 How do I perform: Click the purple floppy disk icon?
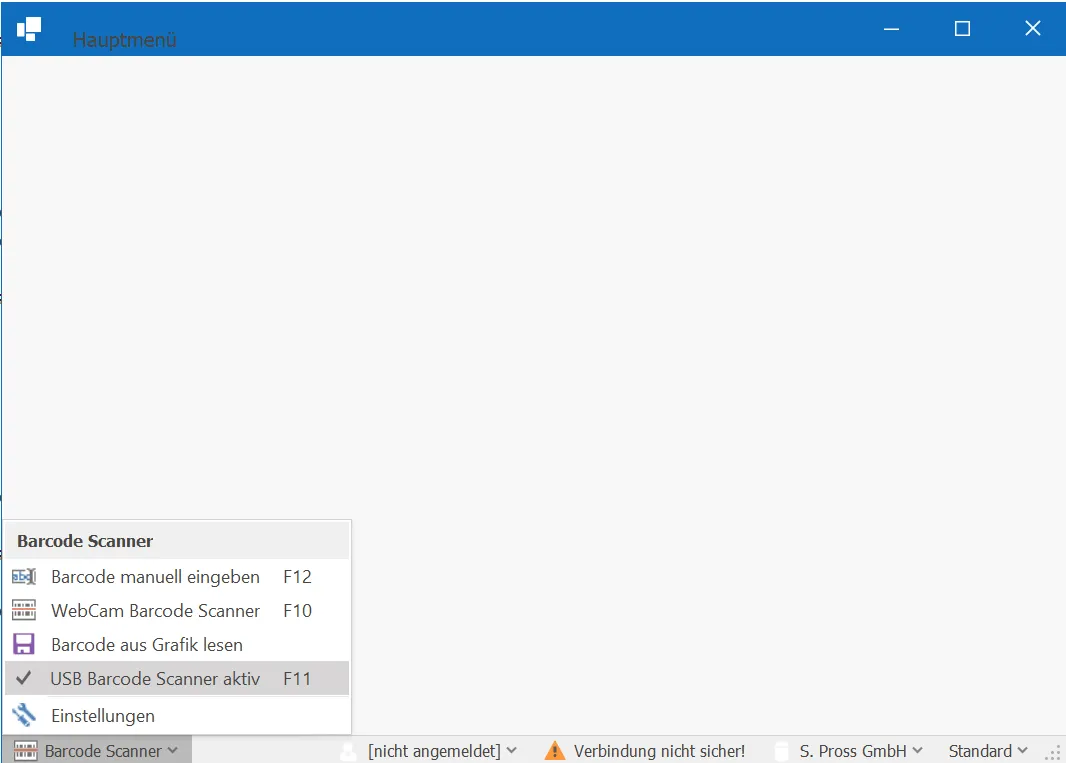click(x=24, y=644)
